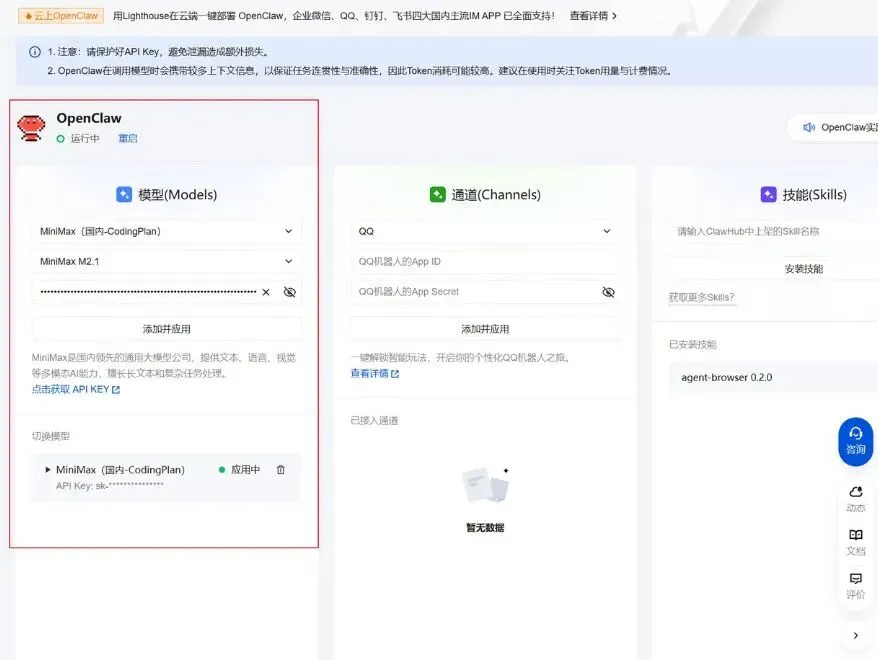Click the 云上OpenClaw orange tag
878x660 pixels.
pos(61,16)
